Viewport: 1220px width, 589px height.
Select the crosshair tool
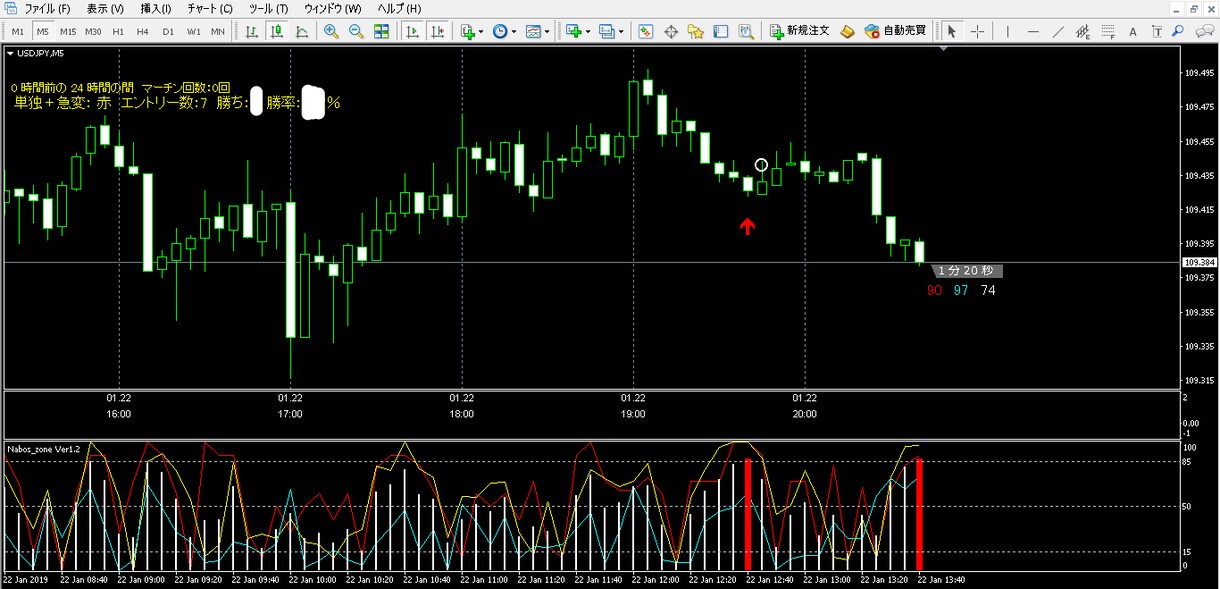coord(977,31)
